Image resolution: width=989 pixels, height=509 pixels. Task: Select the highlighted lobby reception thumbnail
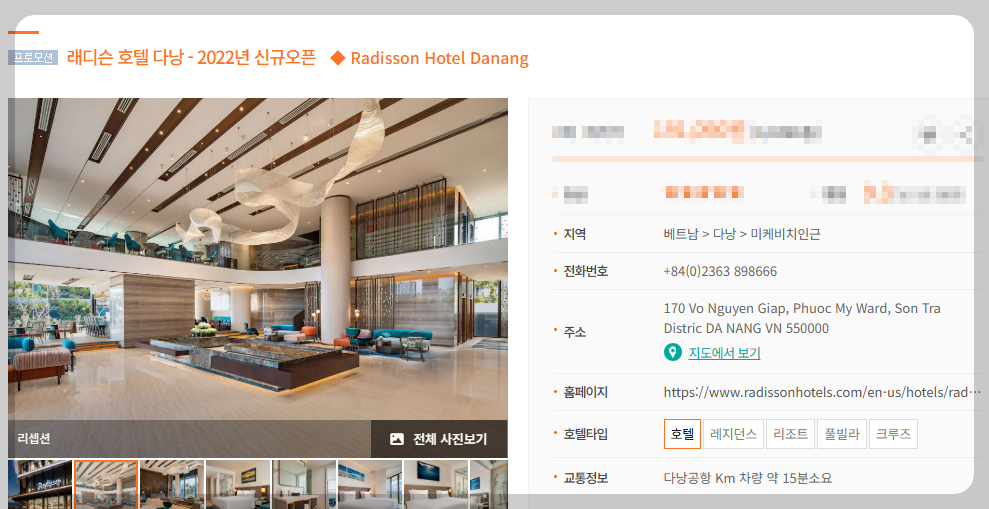click(106, 484)
